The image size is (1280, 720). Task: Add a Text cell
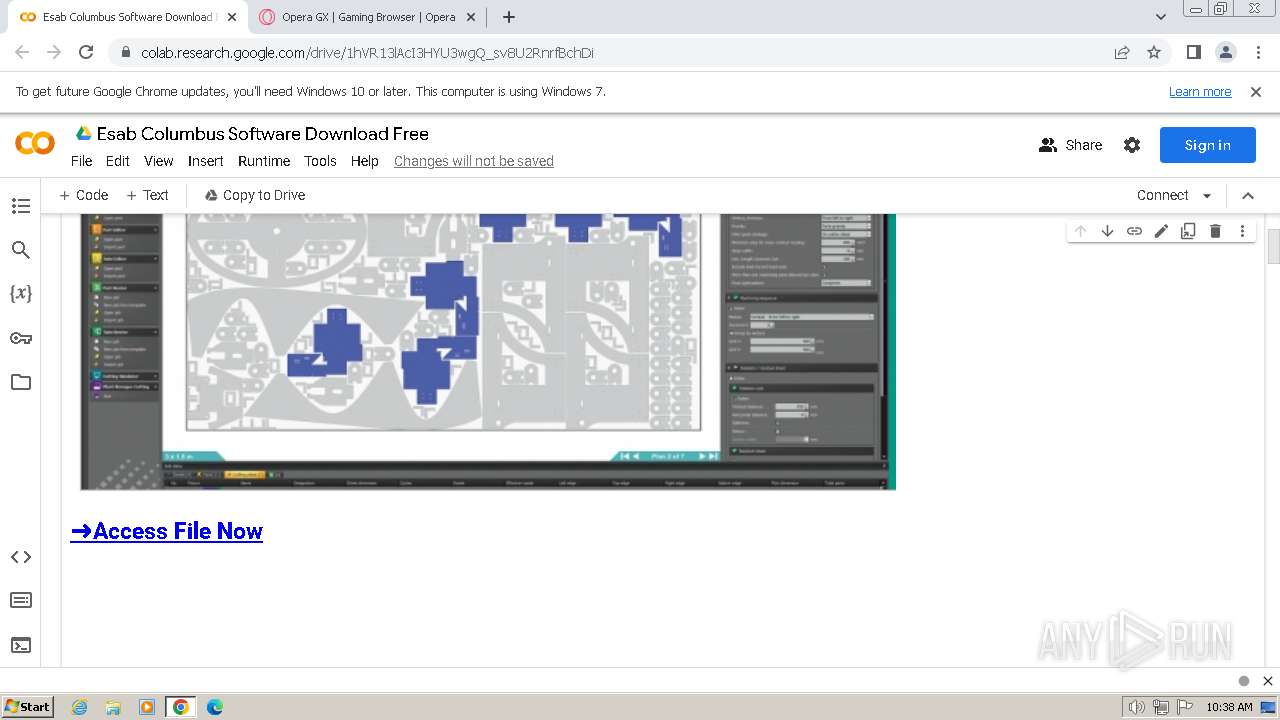[x=147, y=195]
